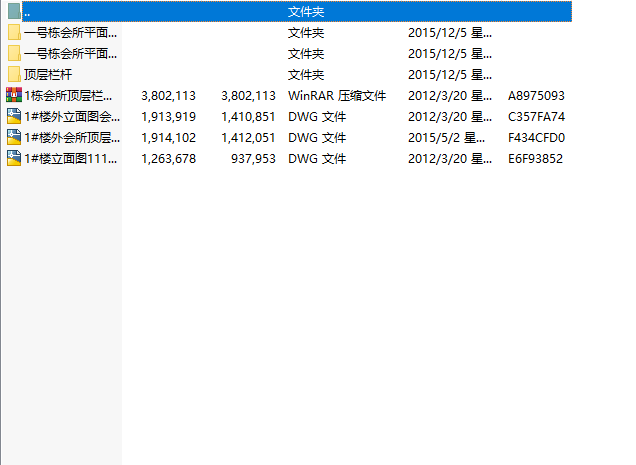Screen dimensions: 636x465
Task: Click the 2015/5/2 modified date
Action: point(446,138)
